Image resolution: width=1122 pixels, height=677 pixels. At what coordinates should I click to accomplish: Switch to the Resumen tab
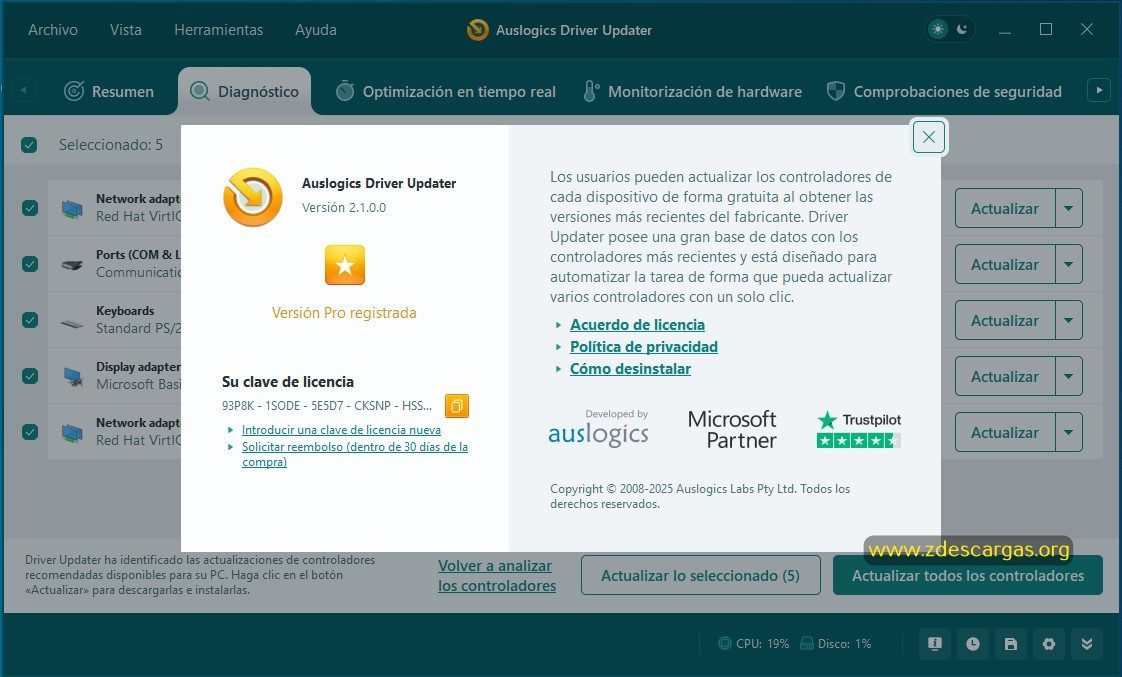click(109, 92)
